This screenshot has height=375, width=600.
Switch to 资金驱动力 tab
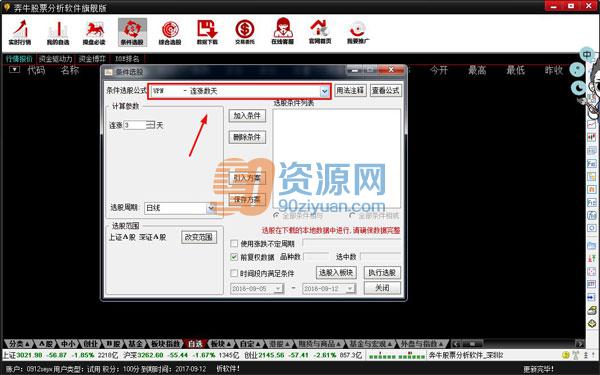tap(55, 59)
